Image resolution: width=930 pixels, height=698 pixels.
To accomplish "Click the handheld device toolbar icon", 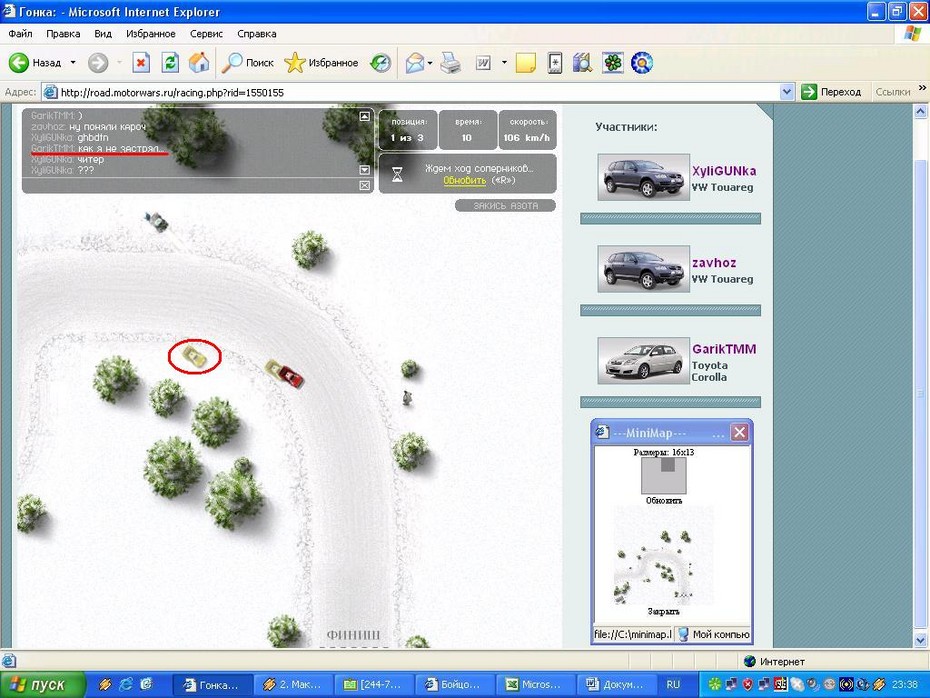I will pos(555,62).
